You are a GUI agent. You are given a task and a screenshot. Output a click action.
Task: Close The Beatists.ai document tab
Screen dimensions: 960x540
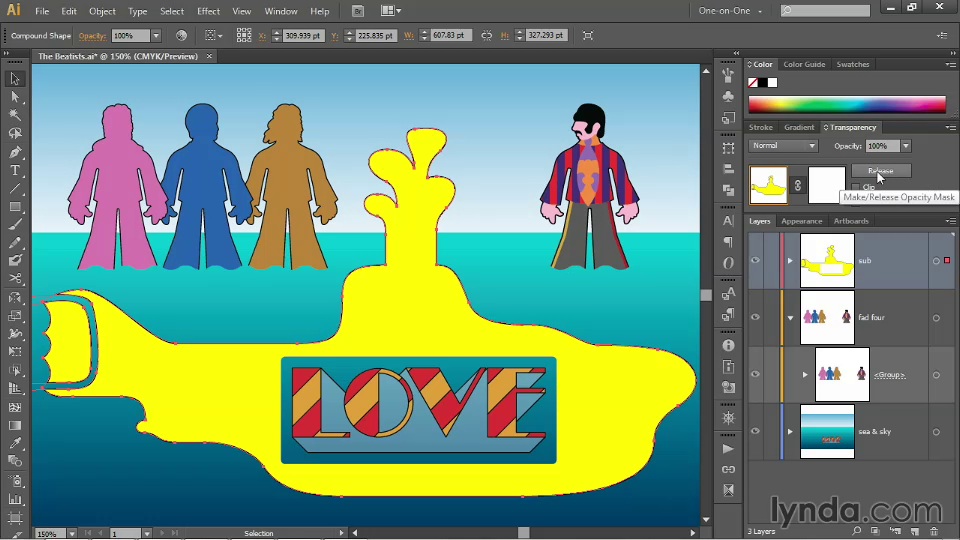click(209, 56)
